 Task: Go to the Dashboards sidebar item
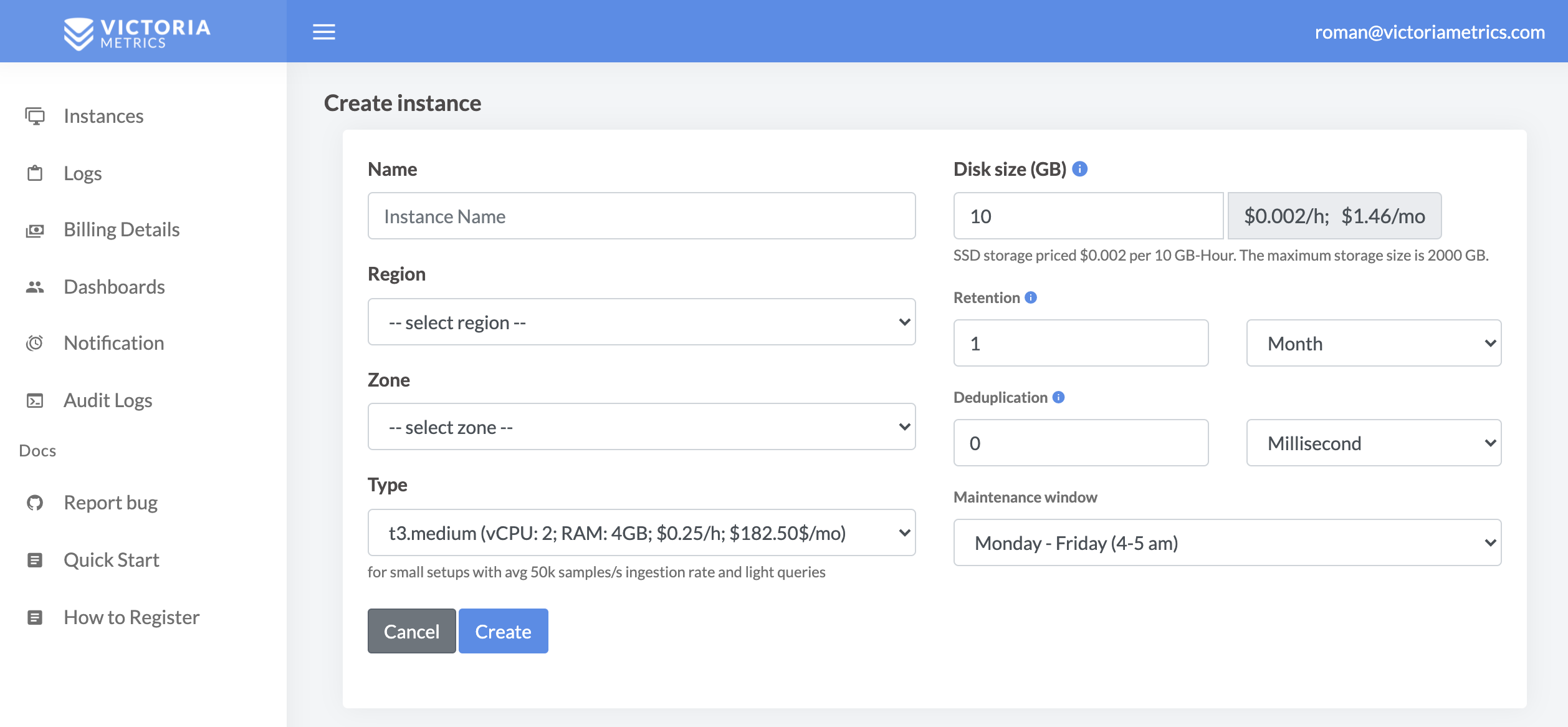tap(114, 287)
